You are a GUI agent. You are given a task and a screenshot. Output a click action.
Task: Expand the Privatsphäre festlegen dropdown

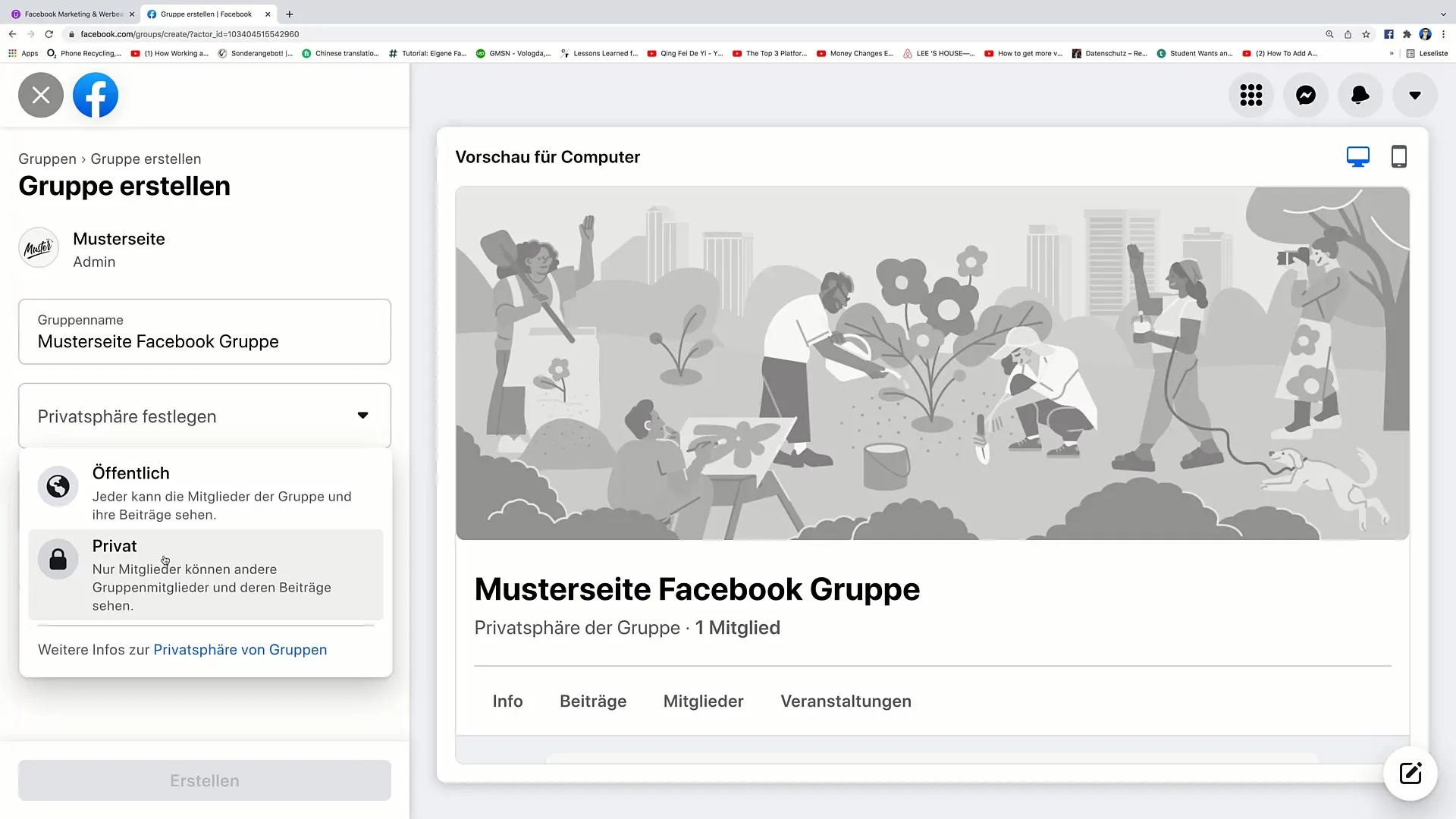205,416
